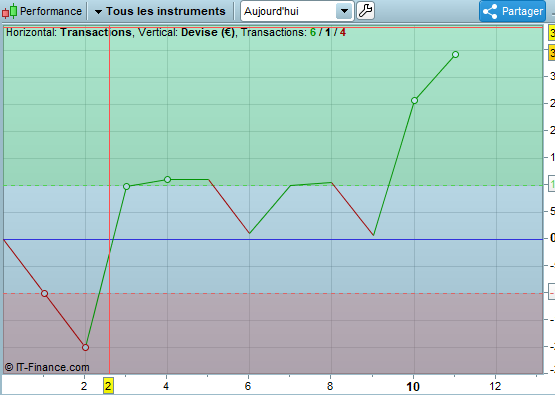
Task: Expand the Aujourd'hui period dropdown arrow
Action: pyautogui.click(x=344, y=11)
